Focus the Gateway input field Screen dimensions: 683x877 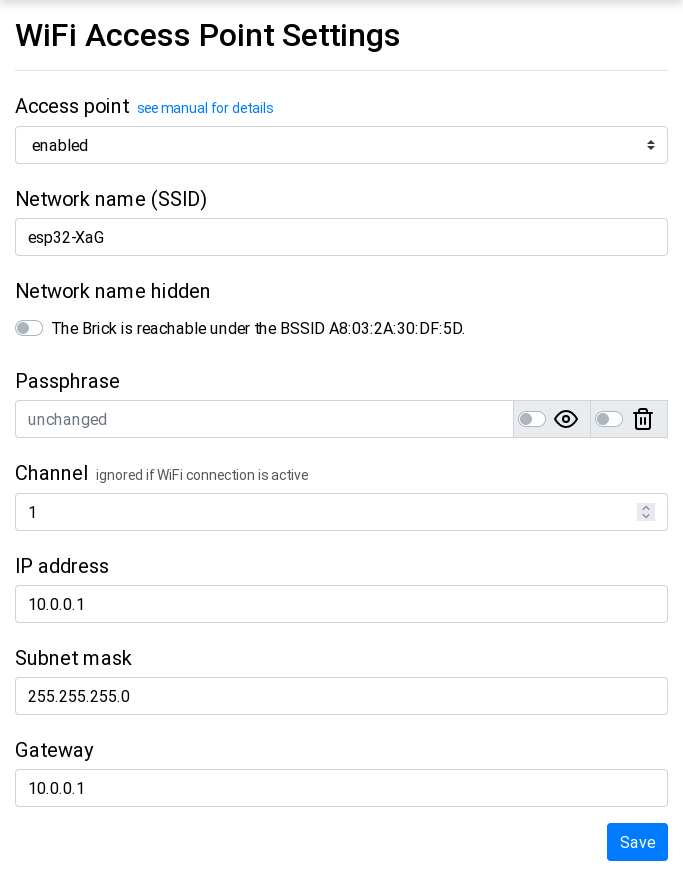pyautogui.click(x=341, y=788)
